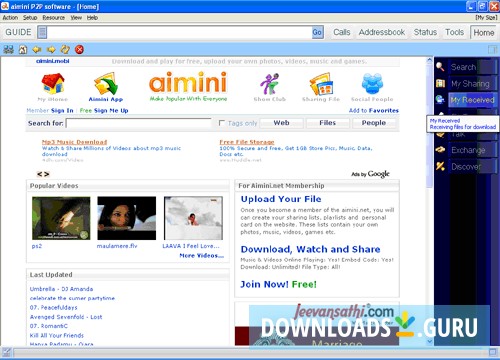Click the Social People icon
Viewport: 500px width, 360px height.
[372, 83]
